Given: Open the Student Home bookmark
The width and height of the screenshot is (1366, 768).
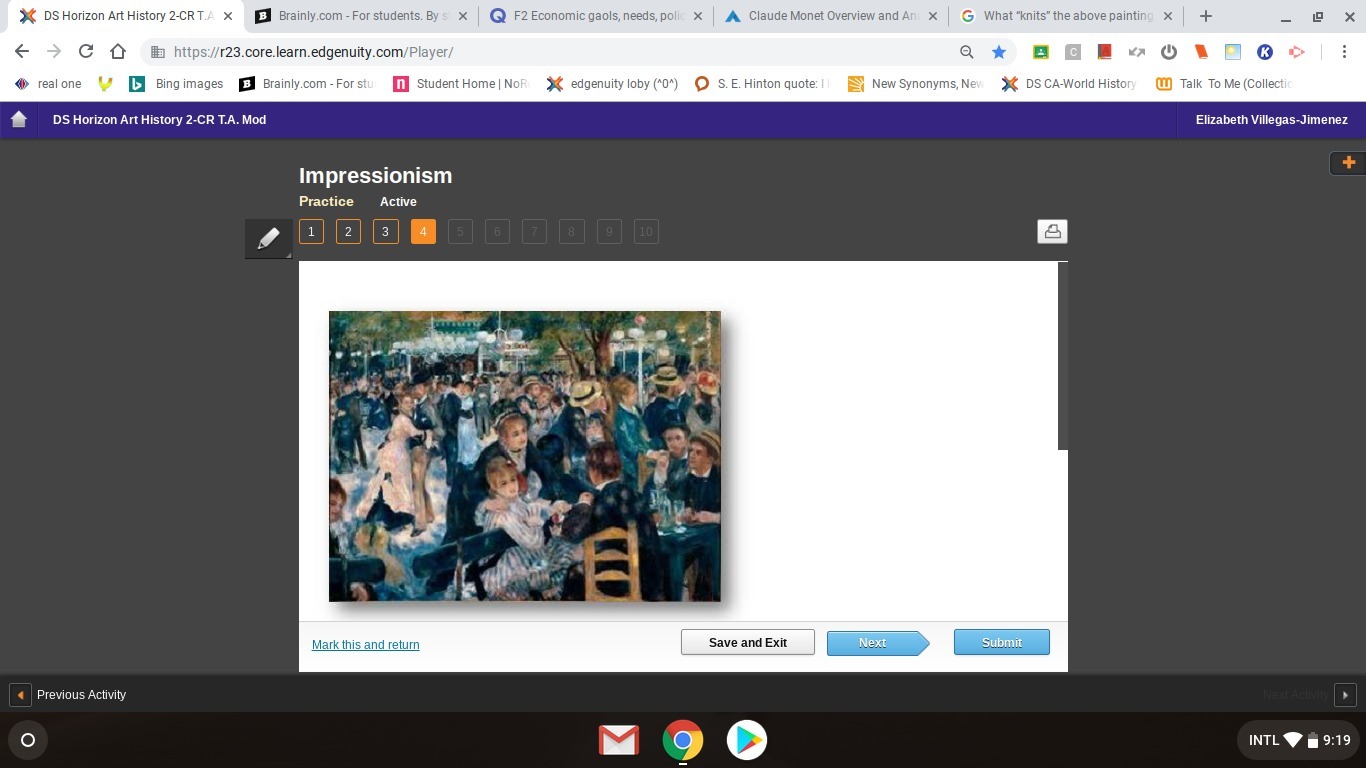Looking at the screenshot, I should tap(461, 84).
